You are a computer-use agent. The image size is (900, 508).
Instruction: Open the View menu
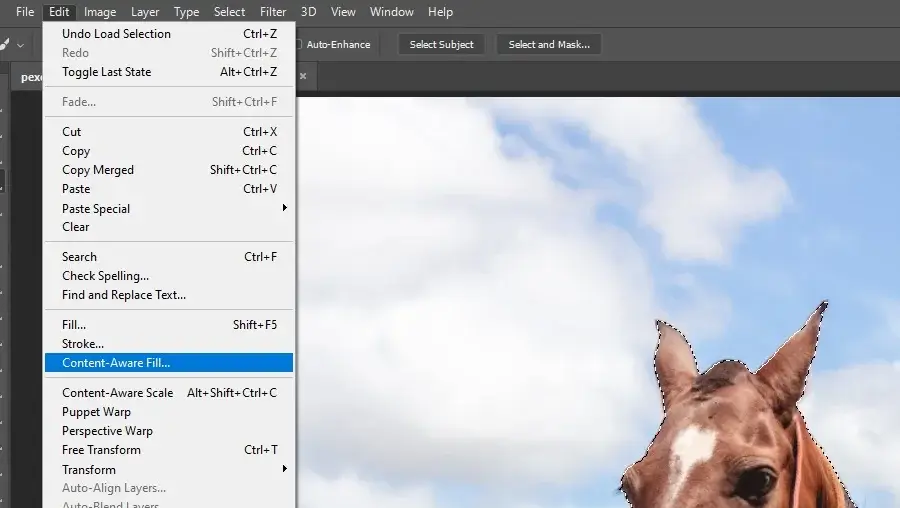click(x=343, y=11)
